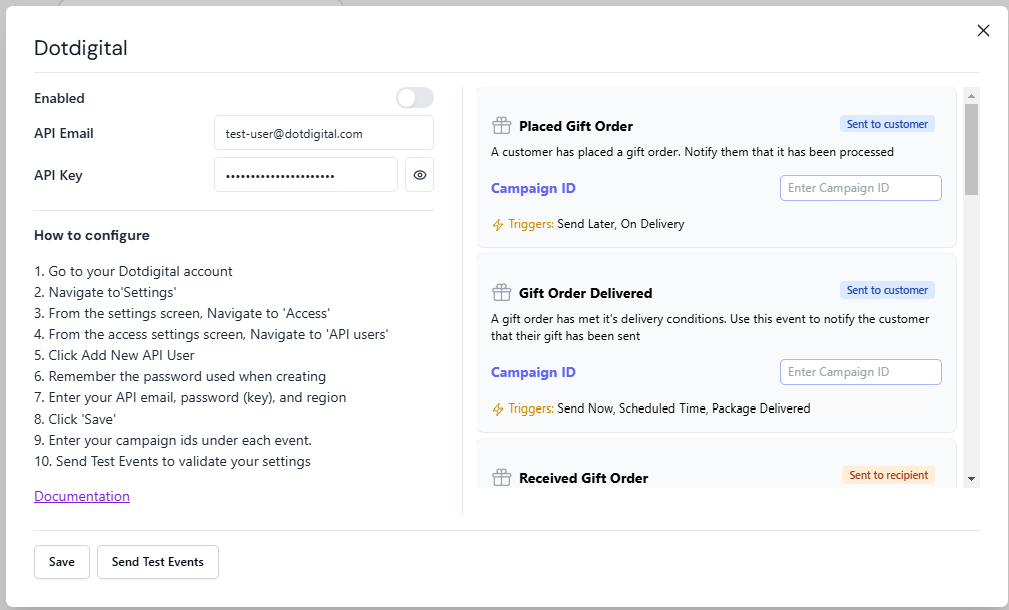Click step "Click 'Save'" in instructions
The height and width of the screenshot is (610, 1009).
pyautogui.click(x=75, y=419)
